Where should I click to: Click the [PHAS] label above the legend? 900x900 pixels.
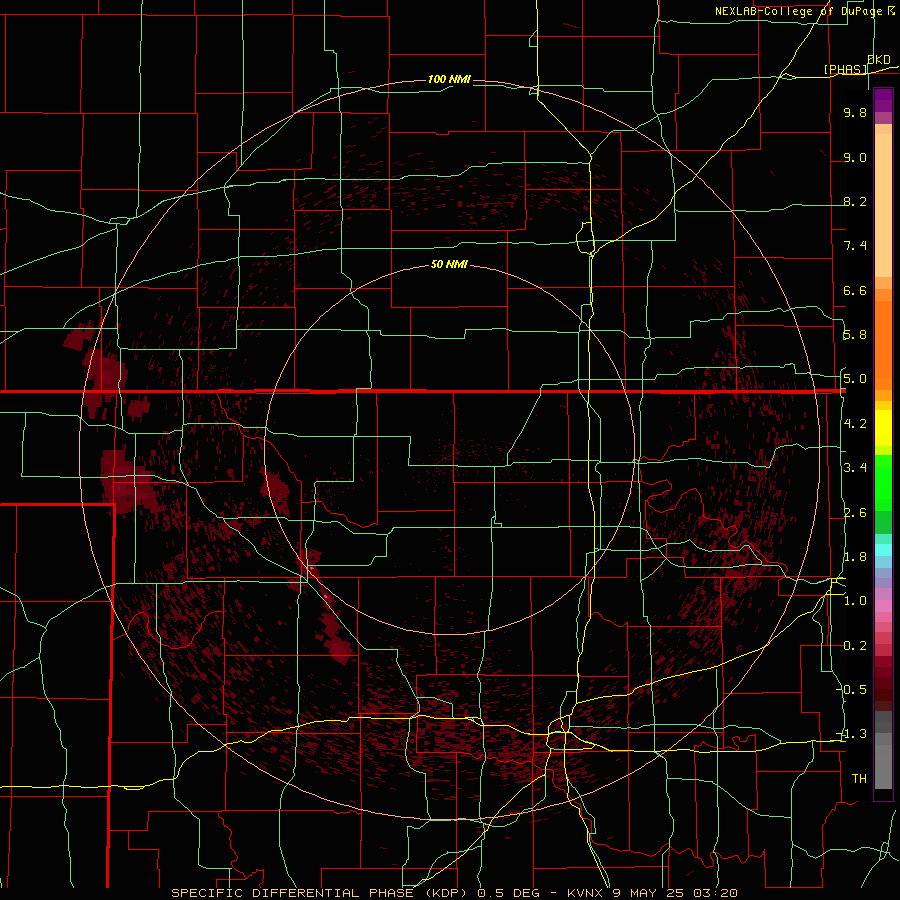click(845, 69)
